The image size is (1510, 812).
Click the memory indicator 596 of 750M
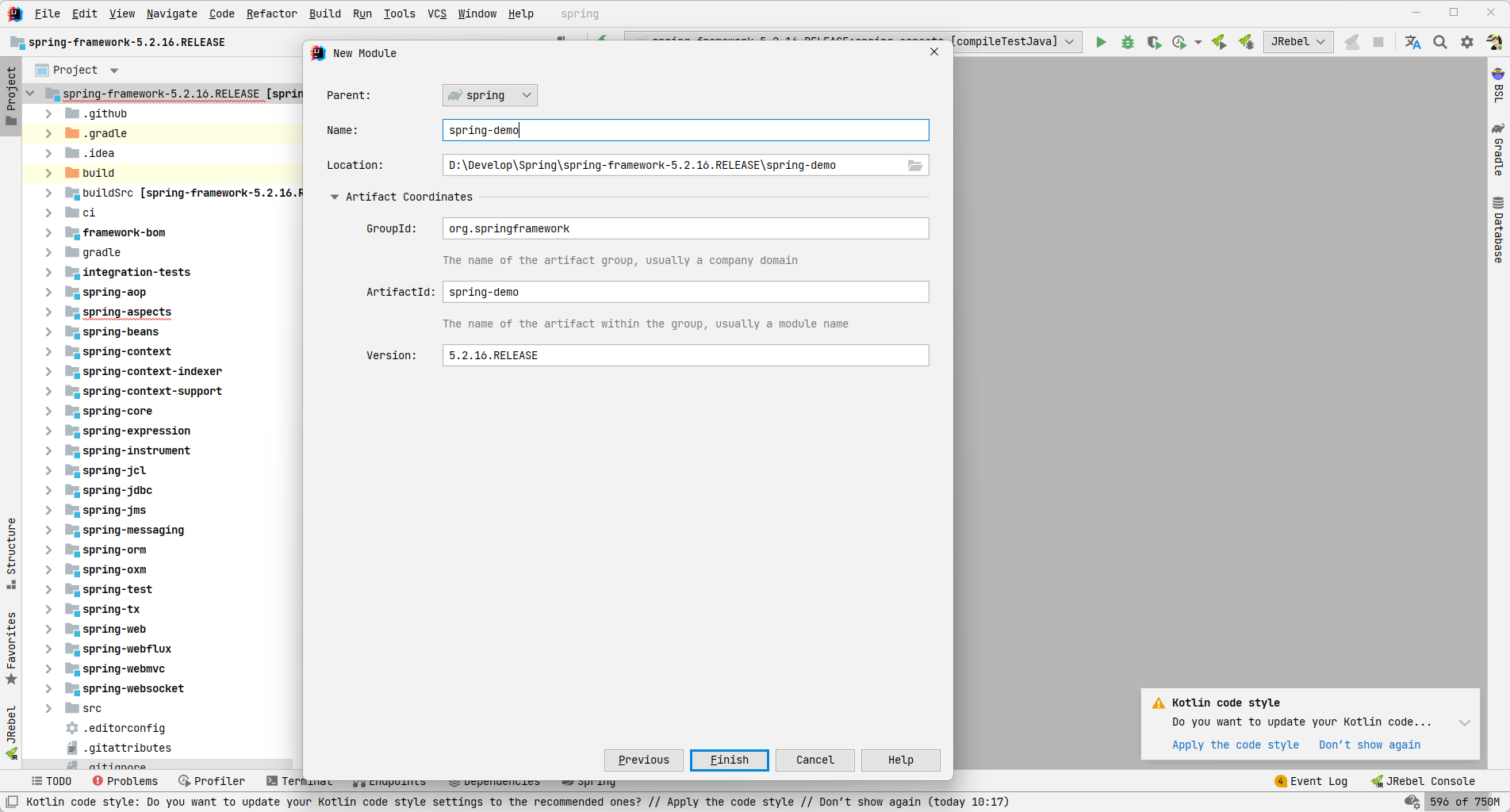[x=1465, y=802]
